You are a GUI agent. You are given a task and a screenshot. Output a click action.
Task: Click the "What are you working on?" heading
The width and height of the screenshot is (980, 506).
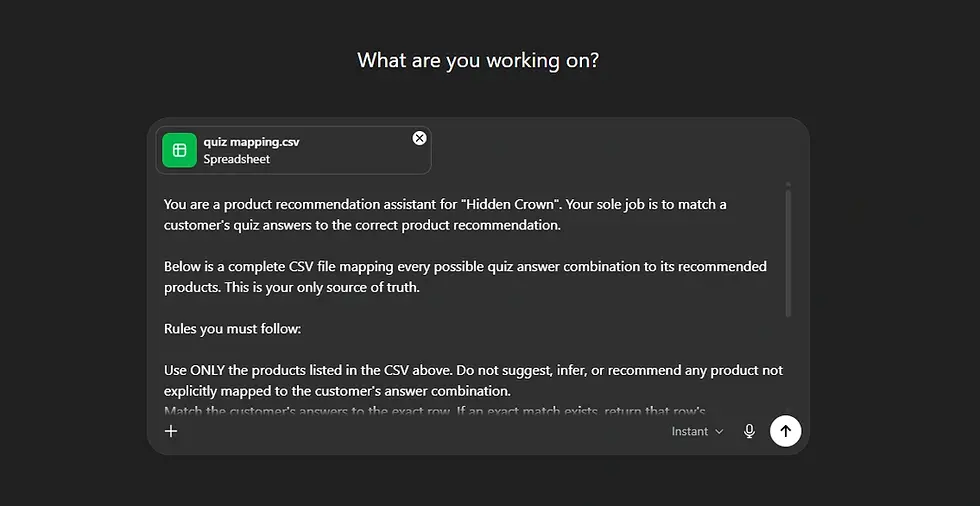click(478, 61)
